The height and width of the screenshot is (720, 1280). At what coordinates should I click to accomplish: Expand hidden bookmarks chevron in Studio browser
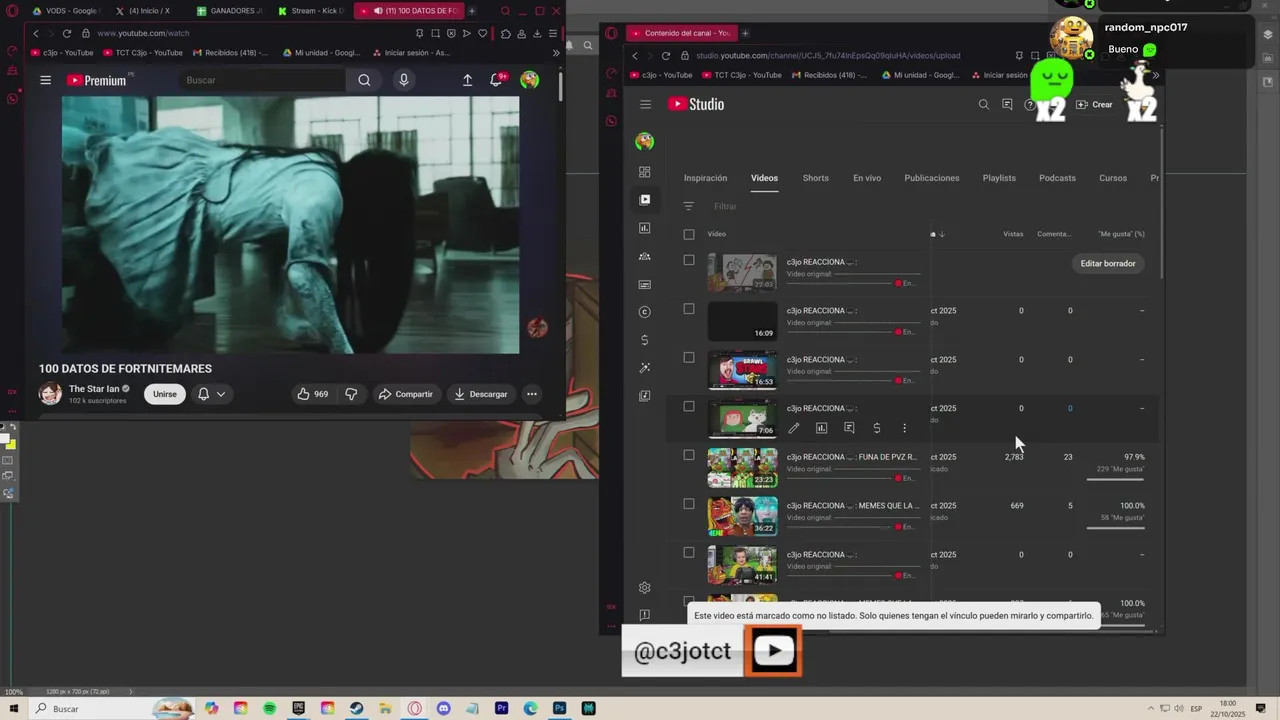click(x=1156, y=75)
